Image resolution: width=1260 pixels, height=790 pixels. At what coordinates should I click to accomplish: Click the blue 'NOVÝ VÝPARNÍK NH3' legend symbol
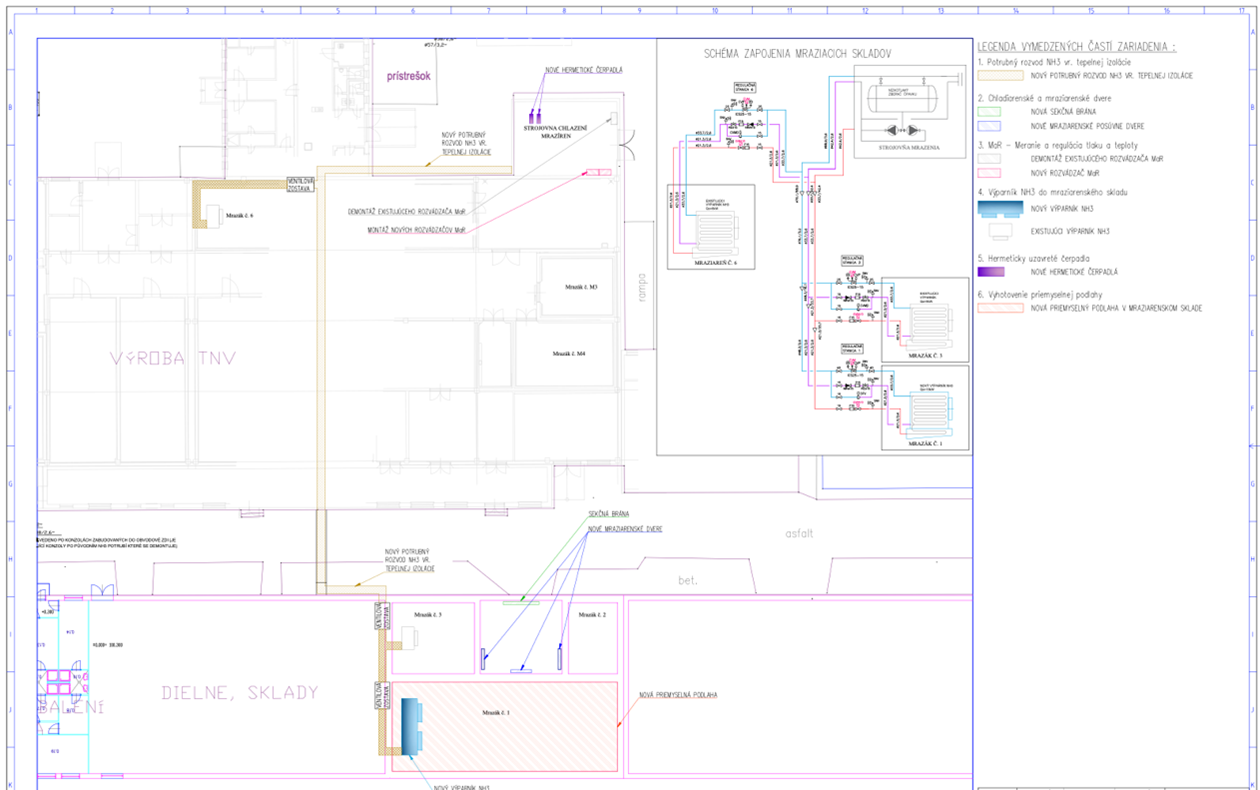[1001, 208]
